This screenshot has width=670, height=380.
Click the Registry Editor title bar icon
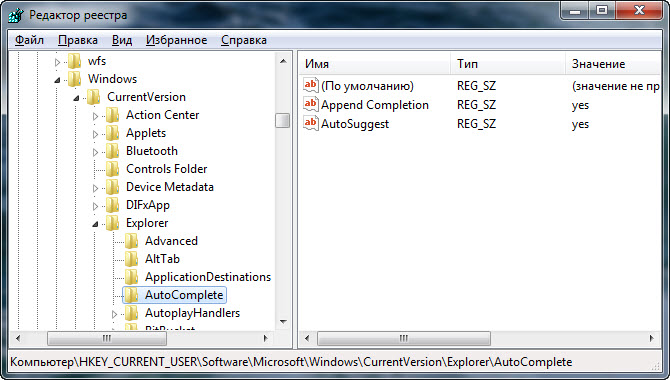16,15
